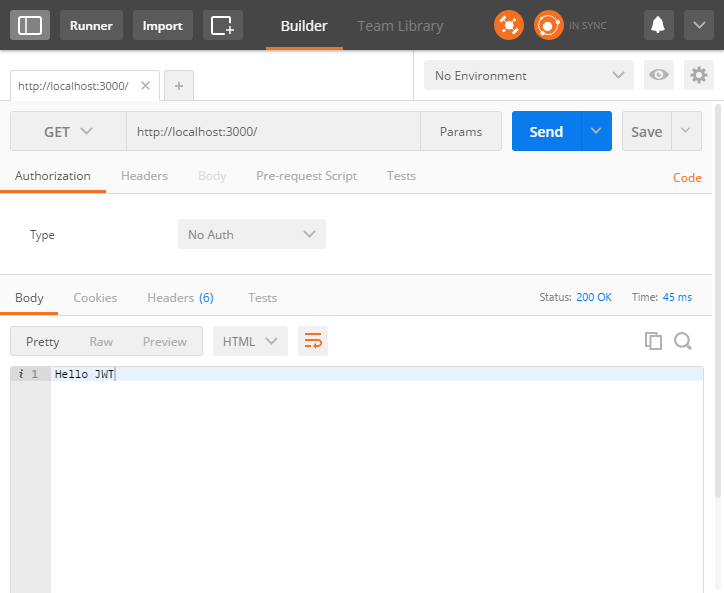
Task: Open the settings gear for environments
Action: click(x=698, y=76)
